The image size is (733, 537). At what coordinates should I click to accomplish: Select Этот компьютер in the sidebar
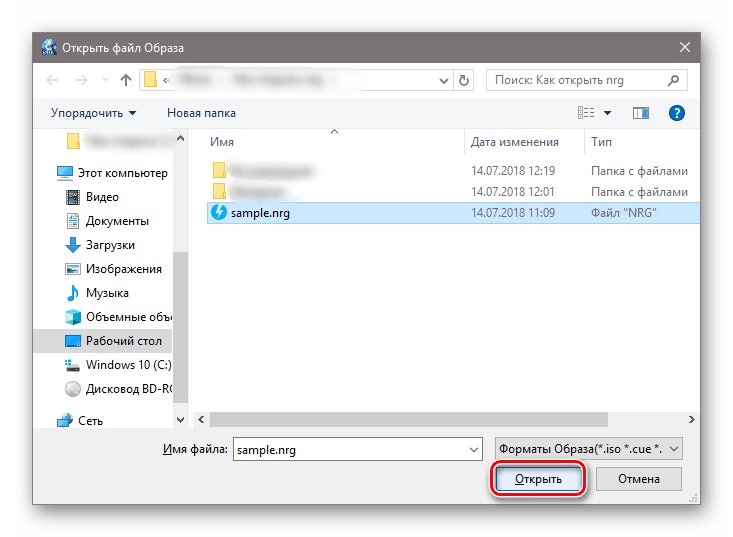112,173
